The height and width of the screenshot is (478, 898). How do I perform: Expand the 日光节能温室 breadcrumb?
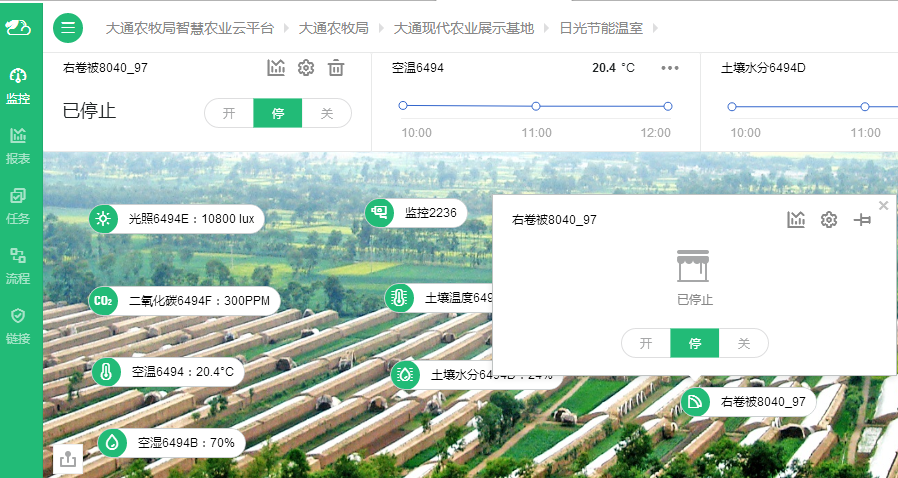tap(601, 28)
